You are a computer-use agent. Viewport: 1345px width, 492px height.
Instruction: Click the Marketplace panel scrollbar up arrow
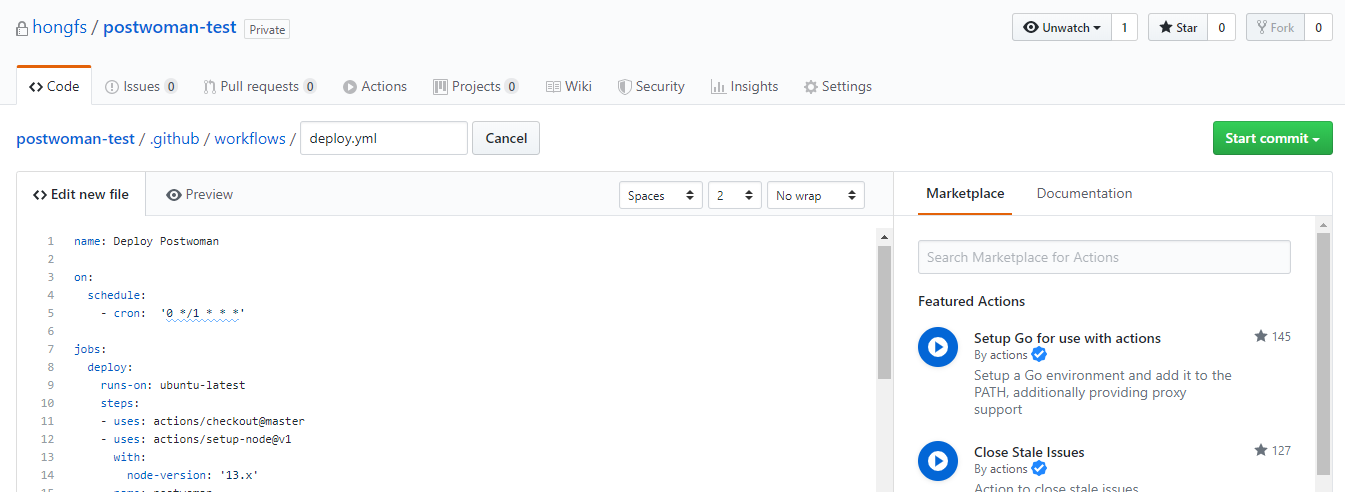[x=1324, y=224]
